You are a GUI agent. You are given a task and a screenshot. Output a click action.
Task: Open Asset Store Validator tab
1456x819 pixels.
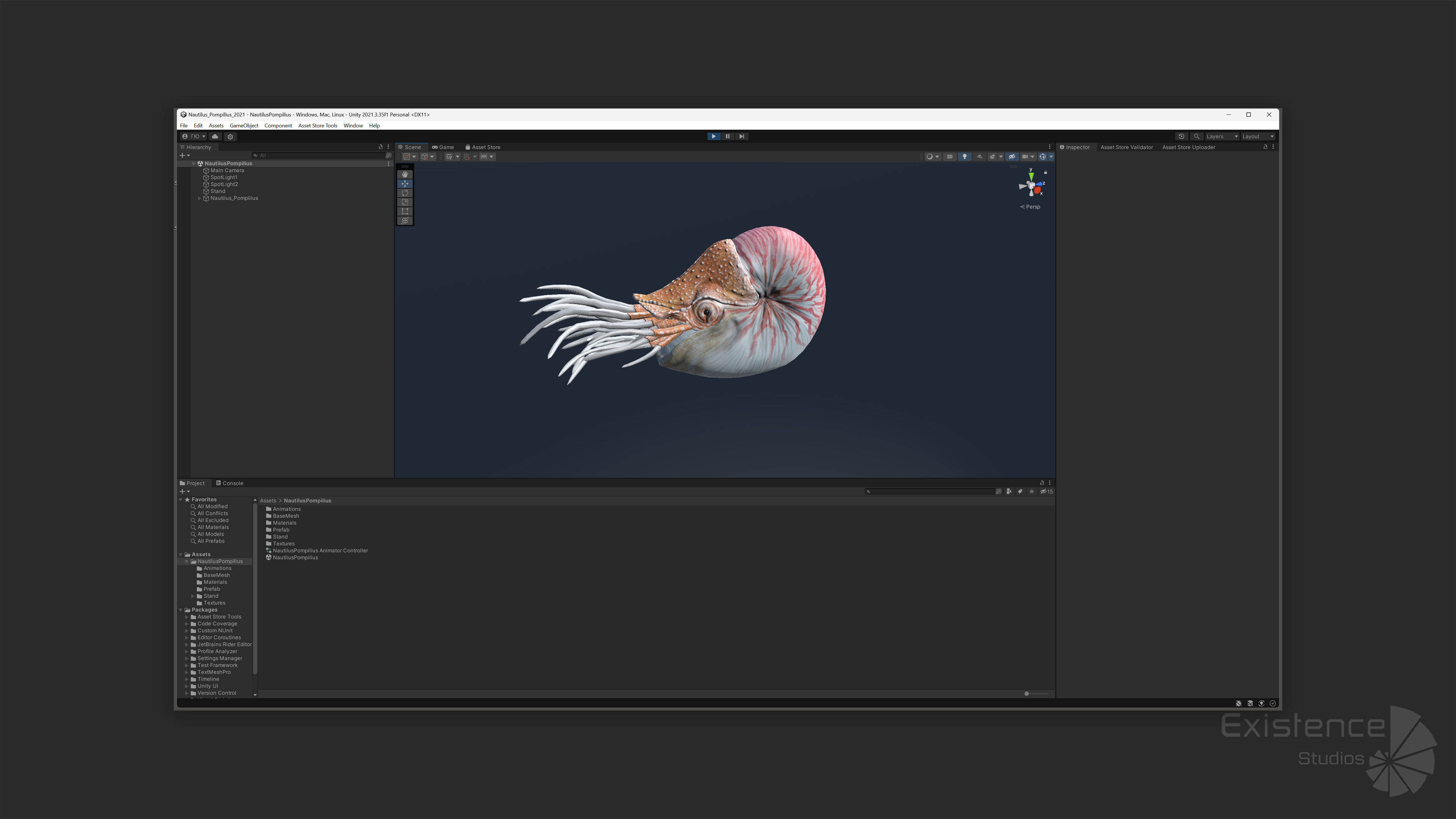pos(1126,147)
